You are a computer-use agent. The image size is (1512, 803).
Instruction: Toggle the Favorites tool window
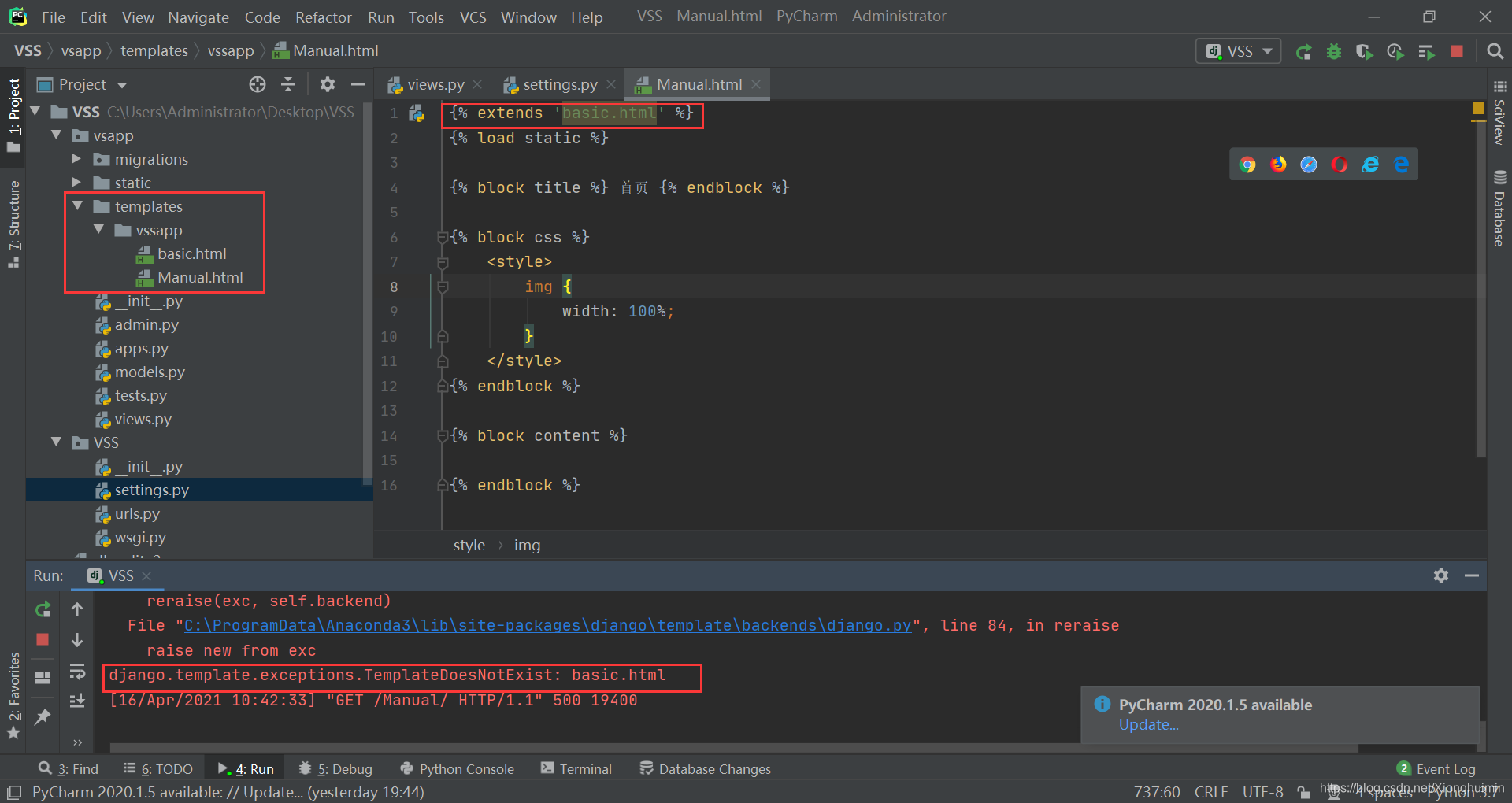point(13,695)
